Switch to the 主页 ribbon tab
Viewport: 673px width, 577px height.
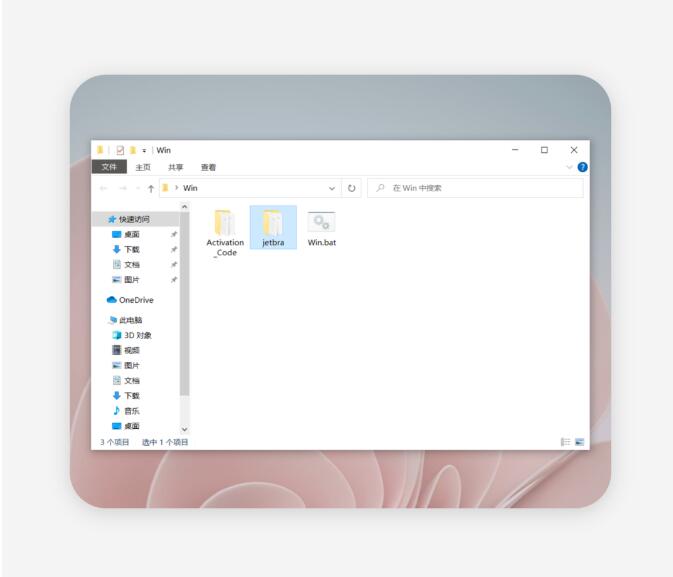(143, 167)
